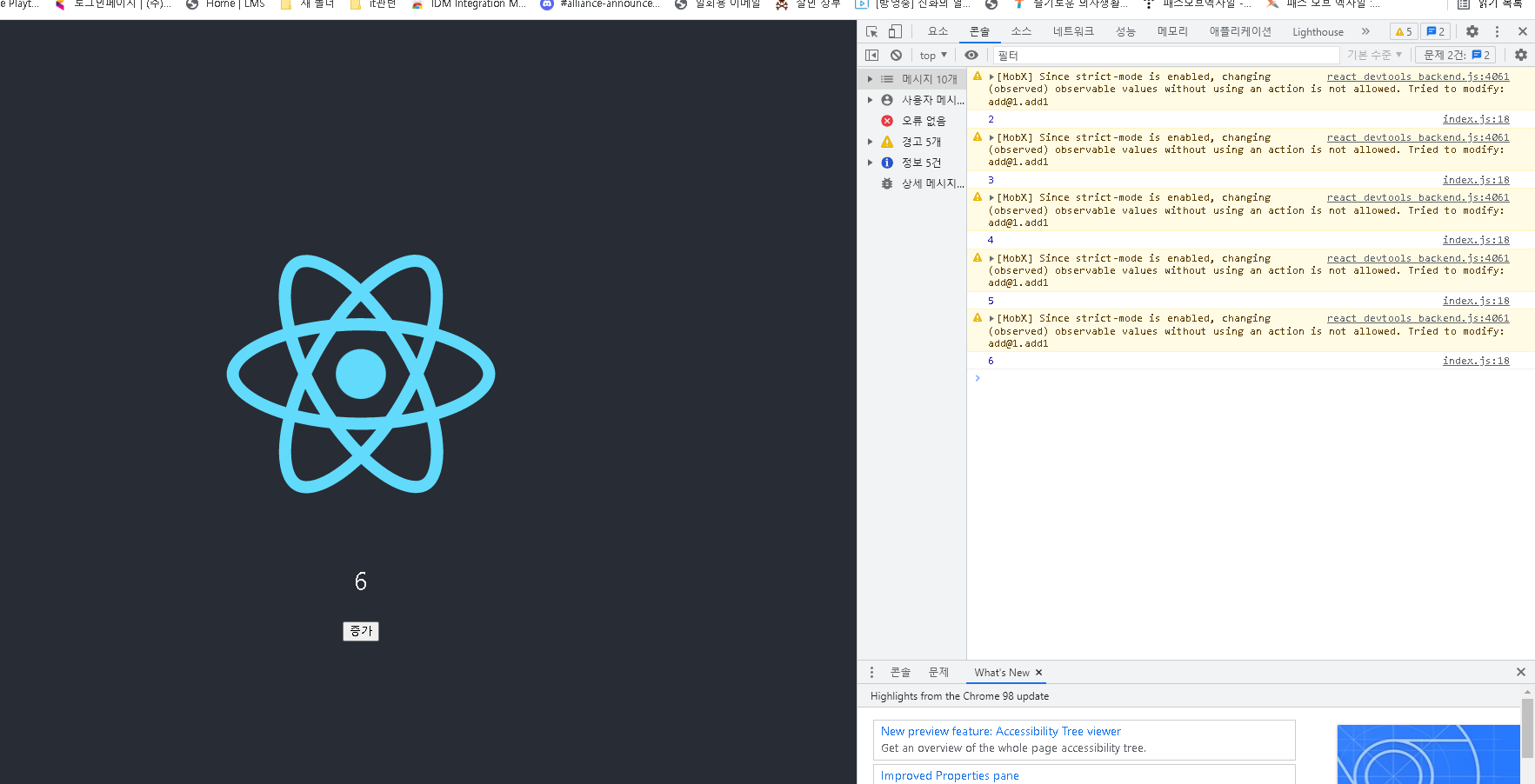Viewport: 1535px width, 784px height.
Task: Expand the MobX warning above log value 3
Action: [991, 137]
